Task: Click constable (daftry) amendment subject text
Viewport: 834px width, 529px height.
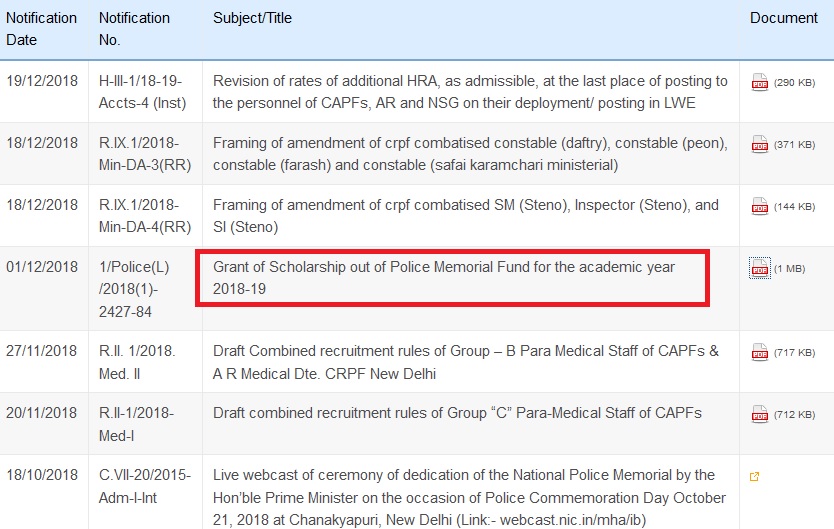Action: (x=470, y=153)
